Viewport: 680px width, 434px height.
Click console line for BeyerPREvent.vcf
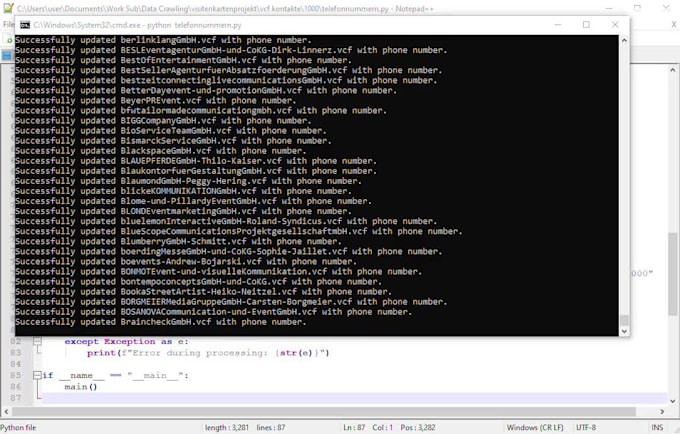coord(156,101)
